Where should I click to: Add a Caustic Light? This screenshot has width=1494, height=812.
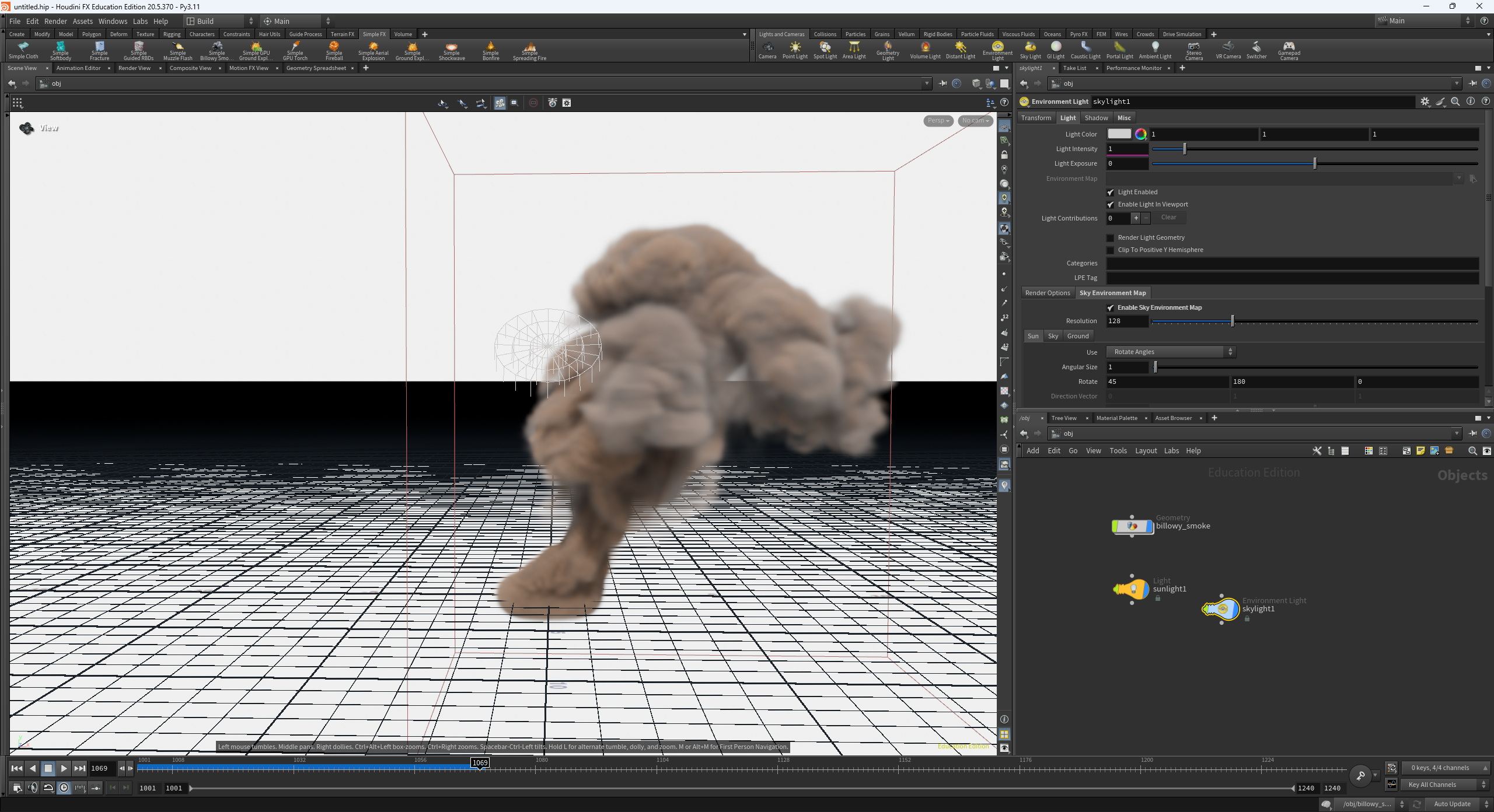1085,51
